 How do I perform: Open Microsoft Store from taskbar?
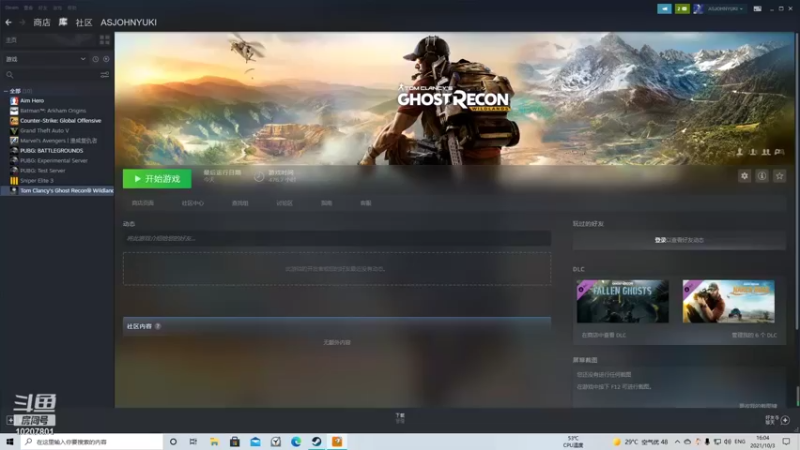click(235, 442)
